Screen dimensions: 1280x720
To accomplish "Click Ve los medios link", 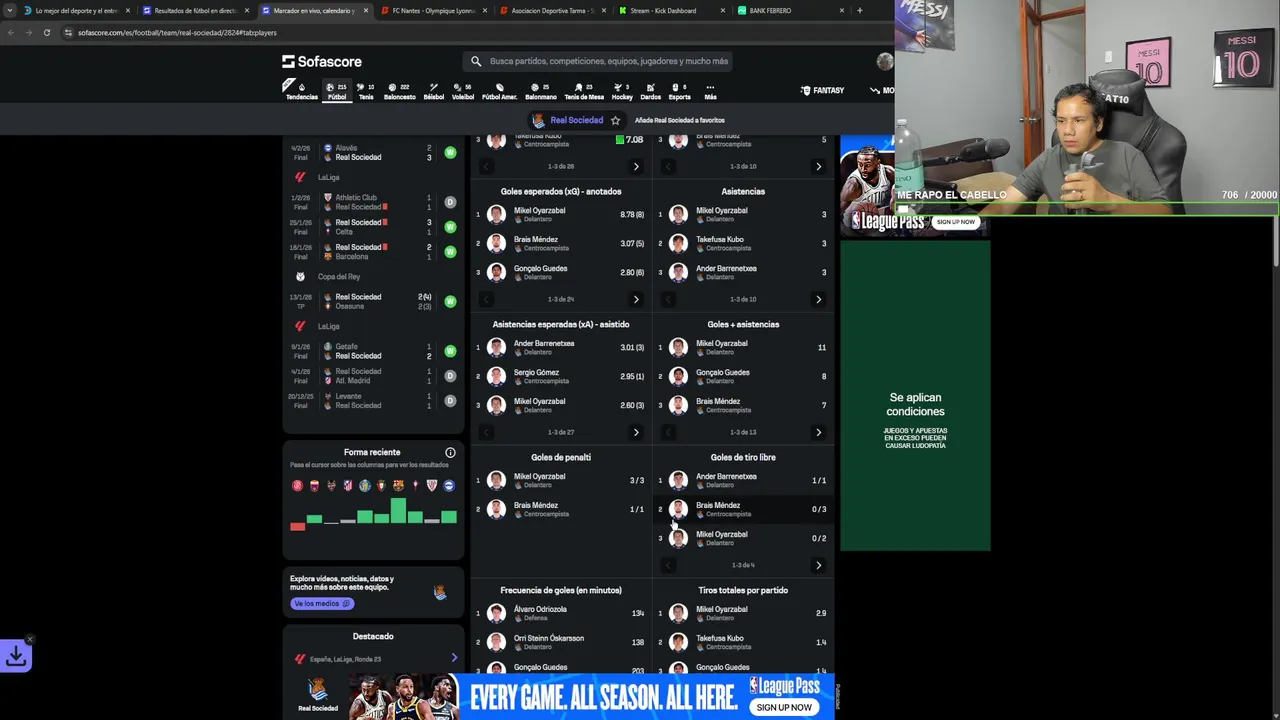I will (321, 603).
